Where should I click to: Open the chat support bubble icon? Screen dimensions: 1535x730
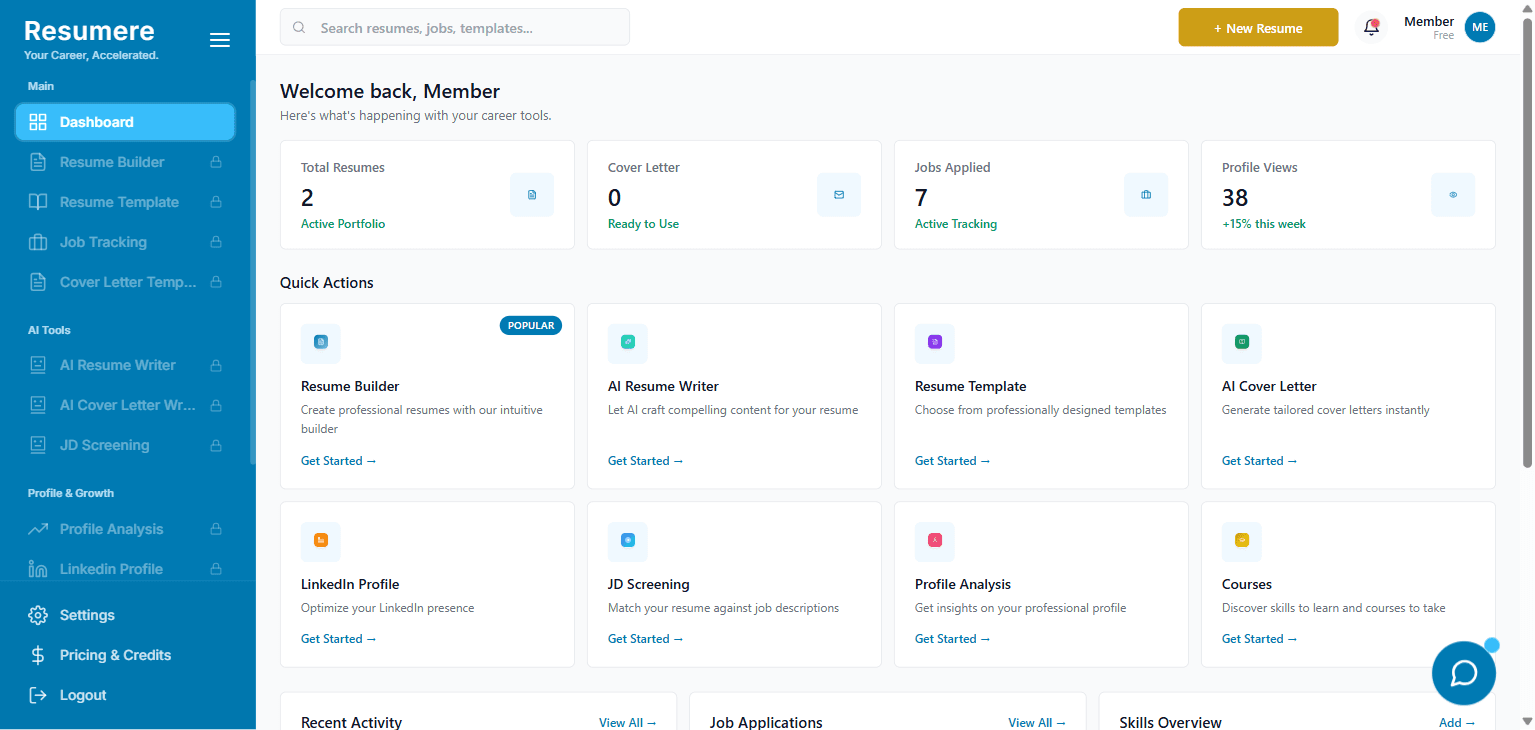coord(1463,673)
